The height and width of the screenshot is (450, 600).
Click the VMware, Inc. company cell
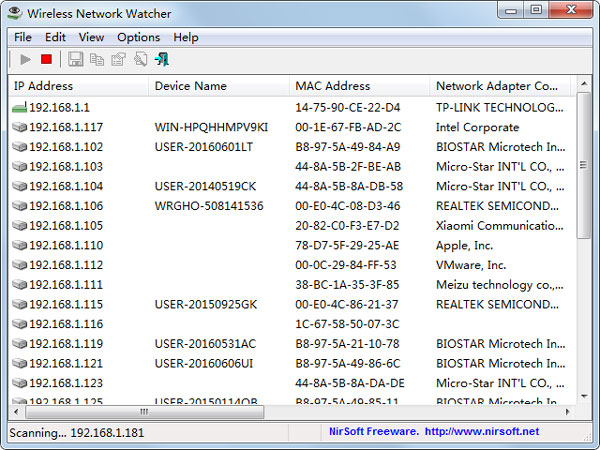click(x=471, y=265)
